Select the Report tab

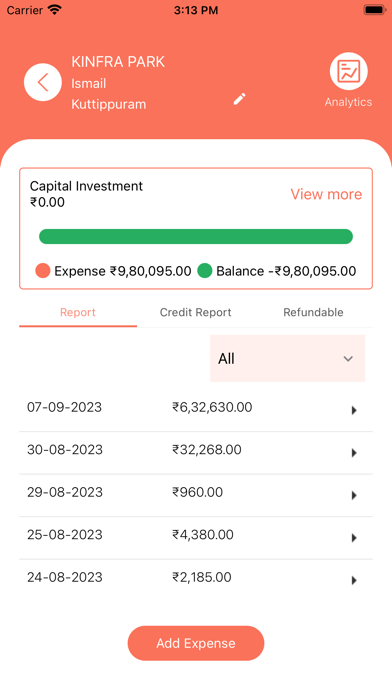click(x=78, y=312)
